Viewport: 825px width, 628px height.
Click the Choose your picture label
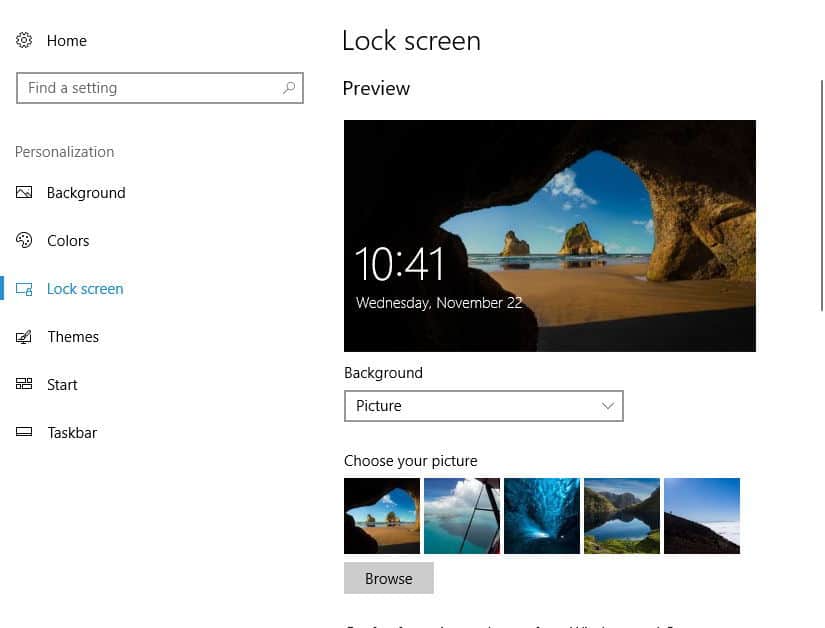[x=410, y=461]
